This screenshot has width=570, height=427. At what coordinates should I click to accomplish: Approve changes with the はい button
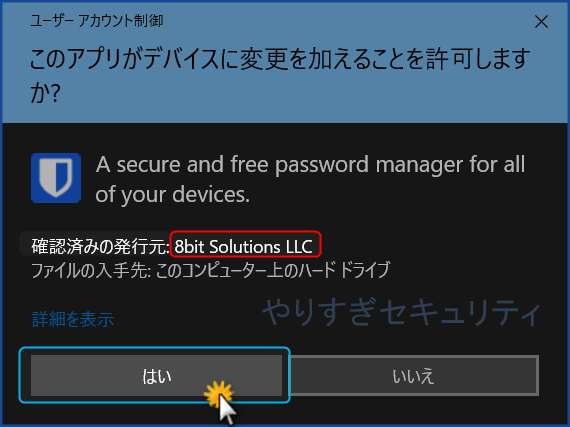pos(156,375)
